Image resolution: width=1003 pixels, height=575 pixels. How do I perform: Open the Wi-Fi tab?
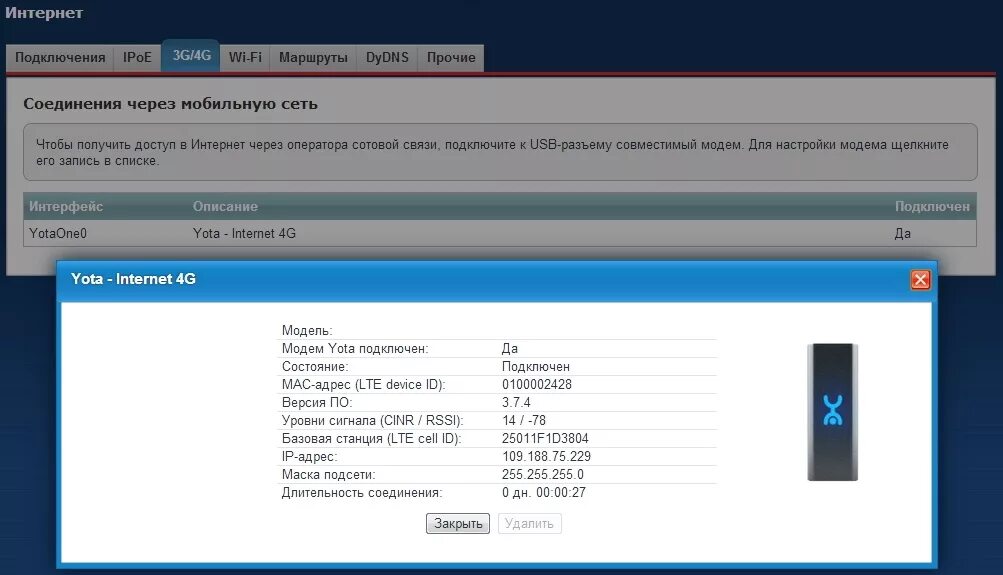pyautogui.click(x=245, y=58)
